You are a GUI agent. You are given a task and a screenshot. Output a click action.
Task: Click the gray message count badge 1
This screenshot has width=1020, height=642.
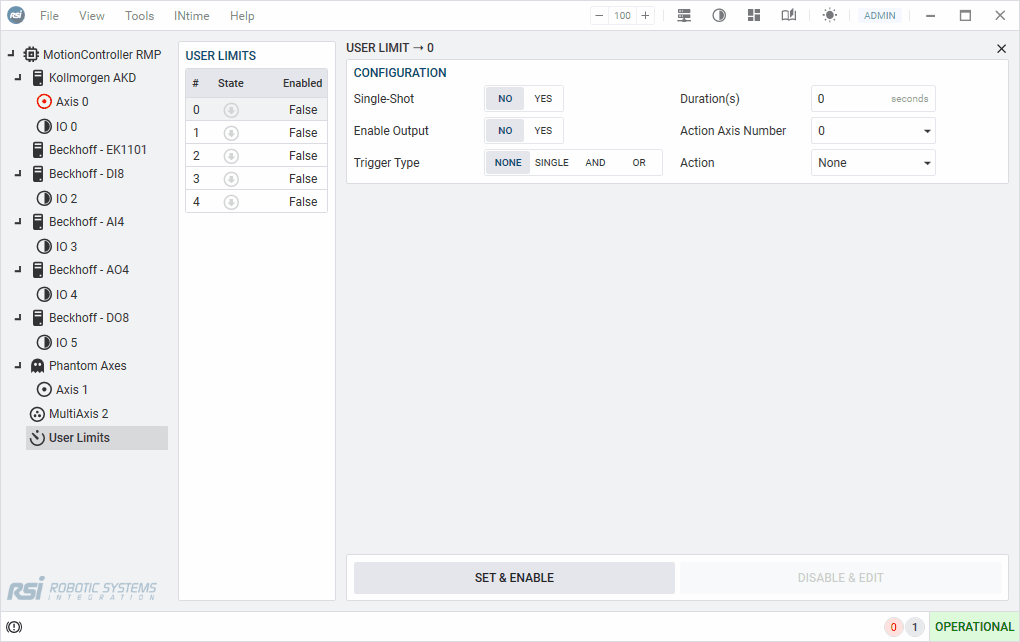pos(915,627)
